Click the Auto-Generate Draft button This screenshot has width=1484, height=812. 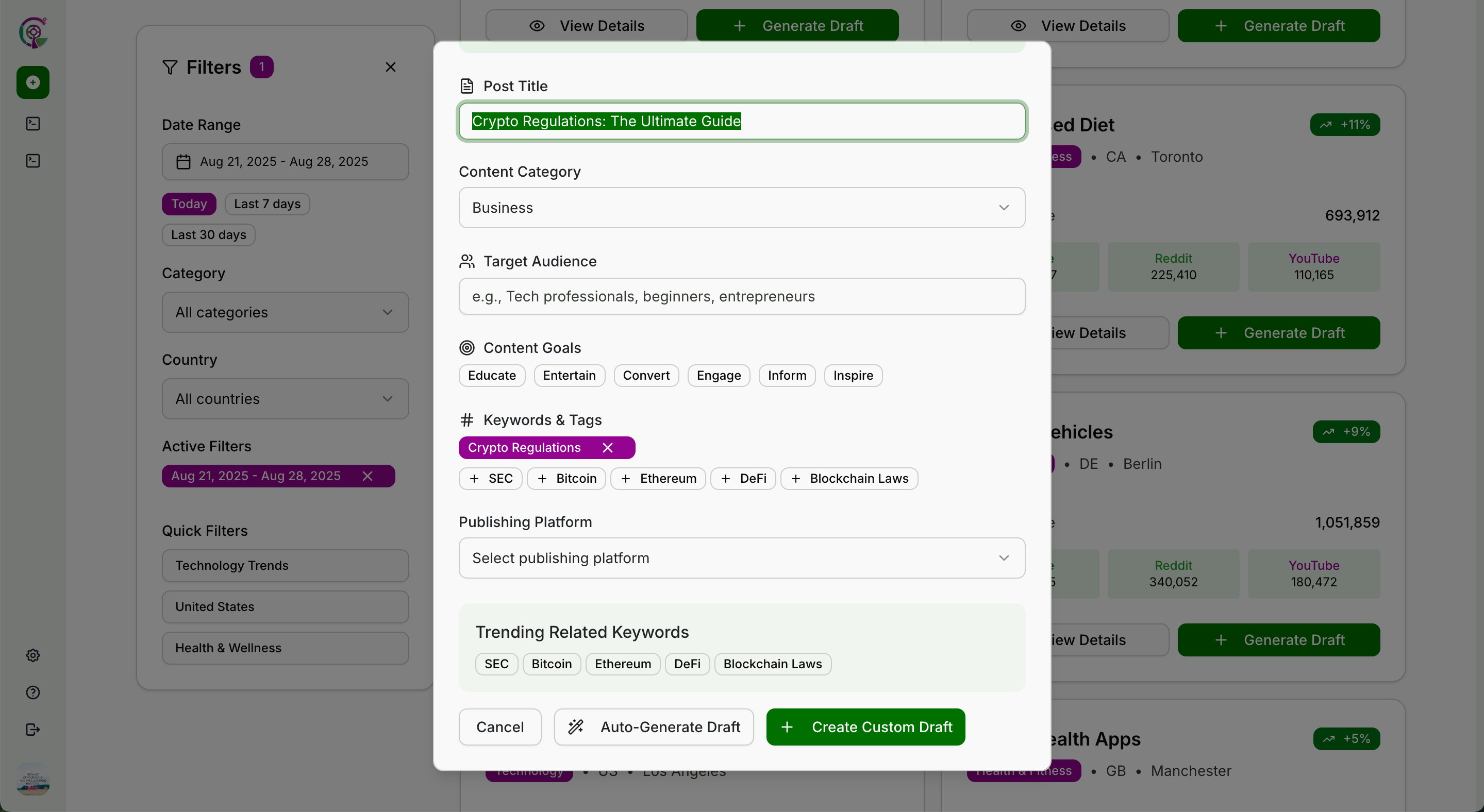654,727
